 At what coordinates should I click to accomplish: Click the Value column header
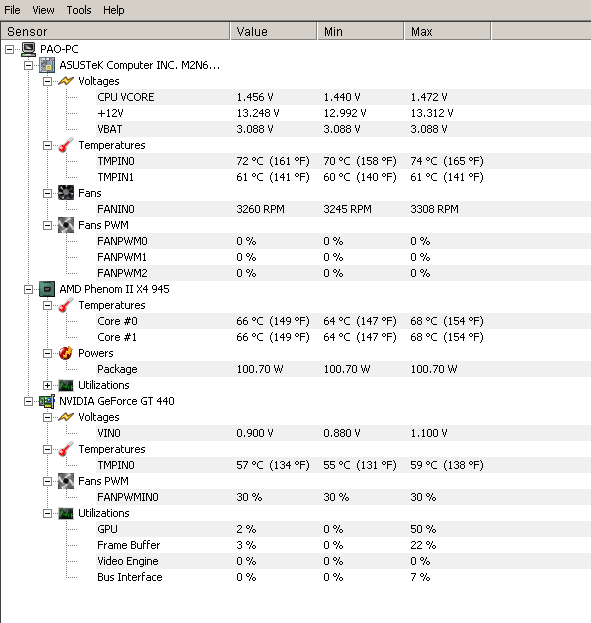pos(273,31)
